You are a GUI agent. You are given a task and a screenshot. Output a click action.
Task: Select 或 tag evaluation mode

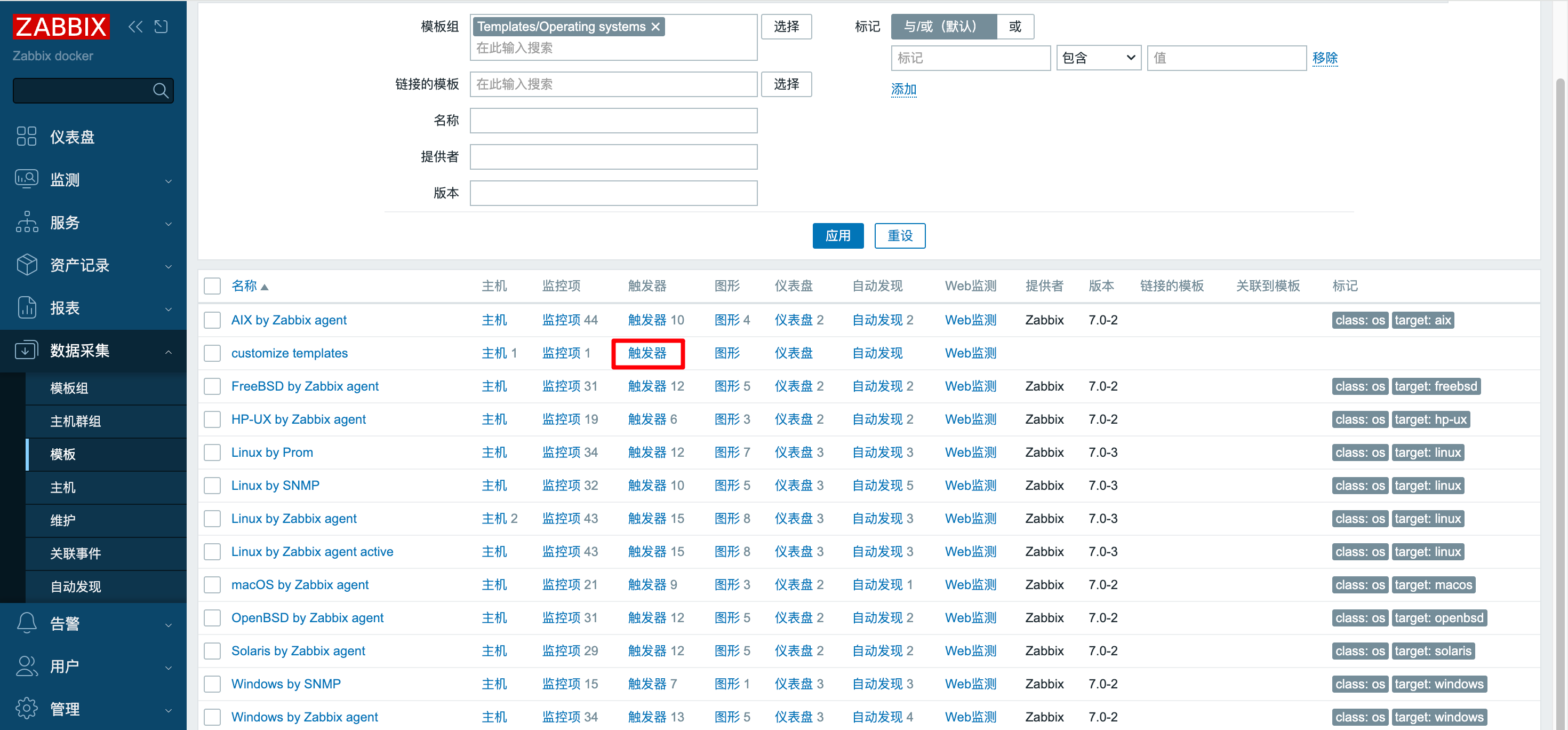point(1015,27)
